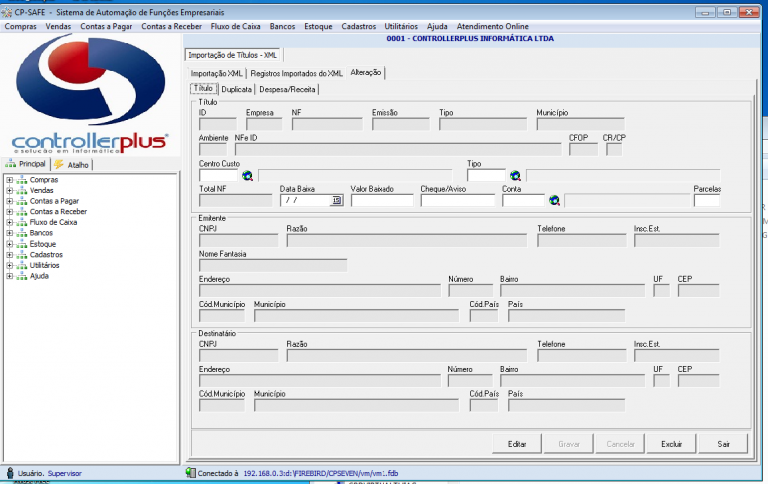Open the Utilitários menu
The width and height of the screenshot is (768, 484).
coord(401,26)
